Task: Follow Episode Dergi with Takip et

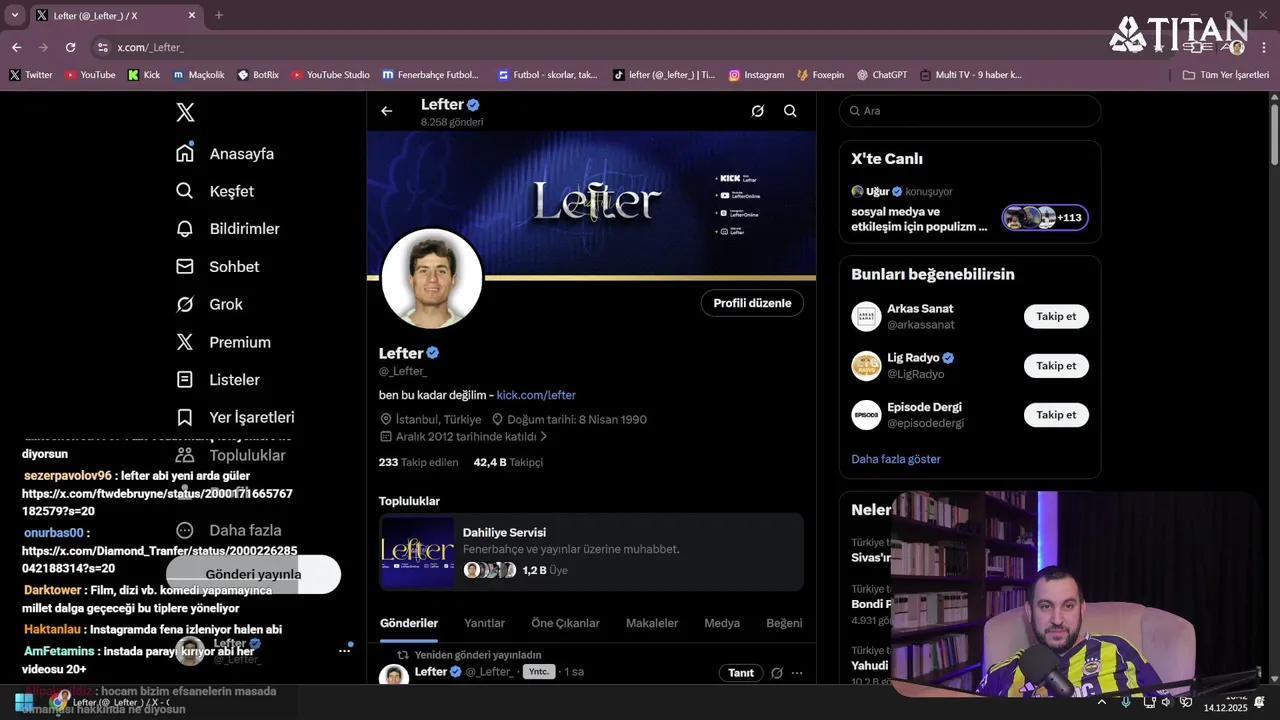Action: [x=1056, y=414]
